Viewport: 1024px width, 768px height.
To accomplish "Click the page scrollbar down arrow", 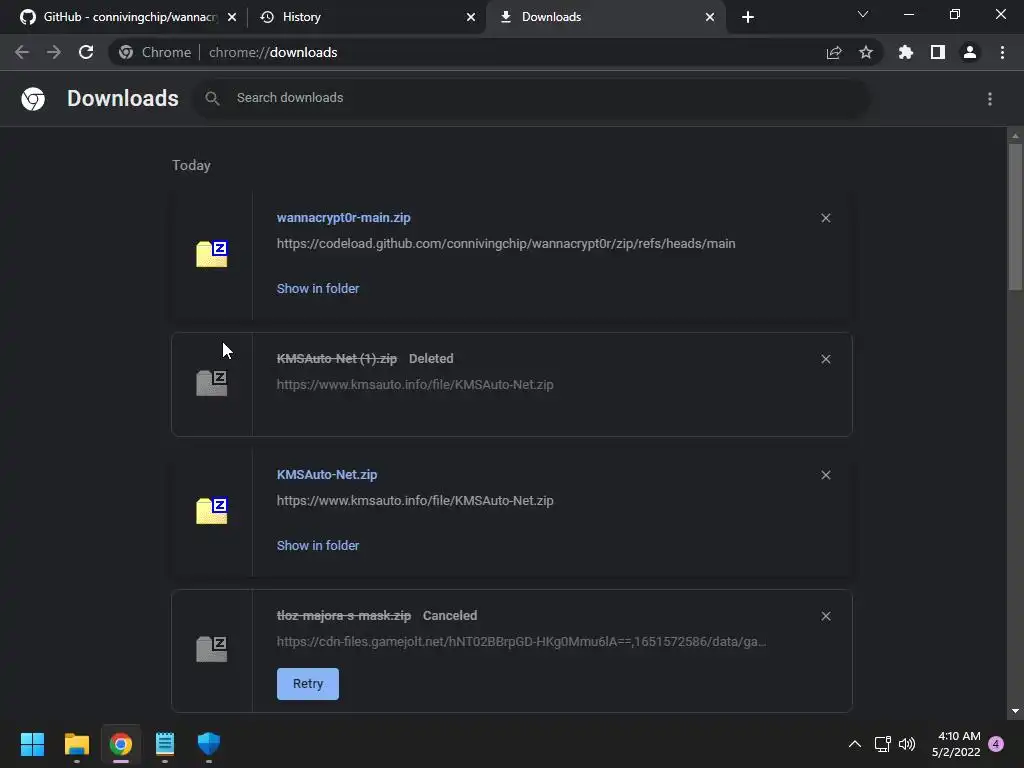I will coord(1015,711).
